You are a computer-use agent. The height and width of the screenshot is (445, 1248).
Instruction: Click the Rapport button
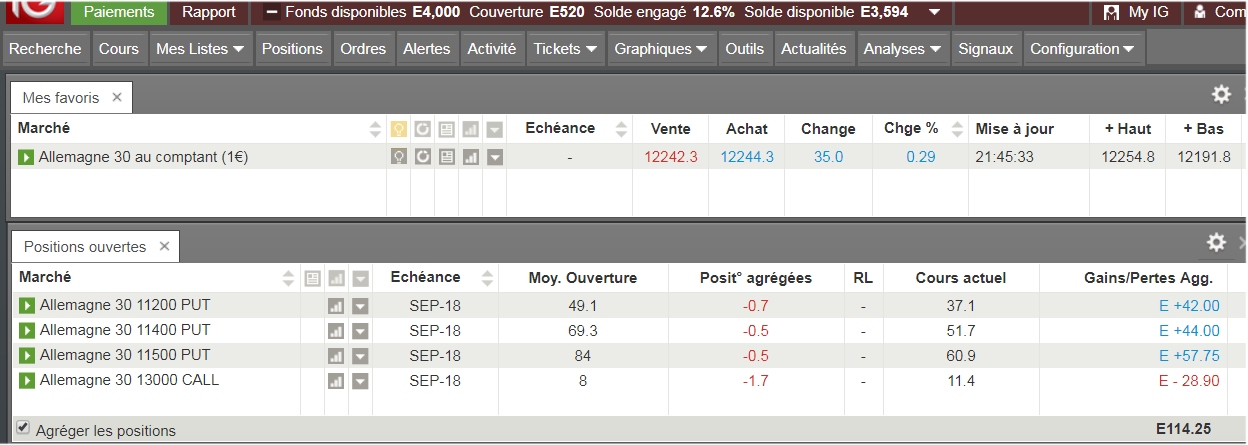coord(209,13)
